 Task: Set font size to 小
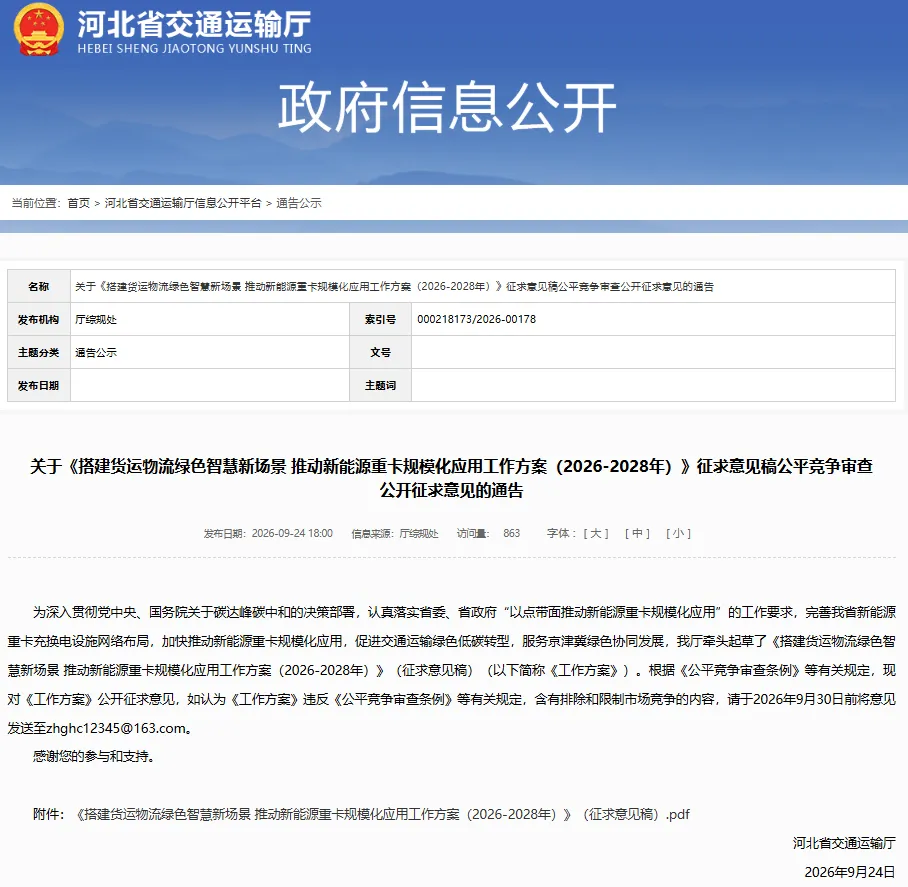(678, 533)
